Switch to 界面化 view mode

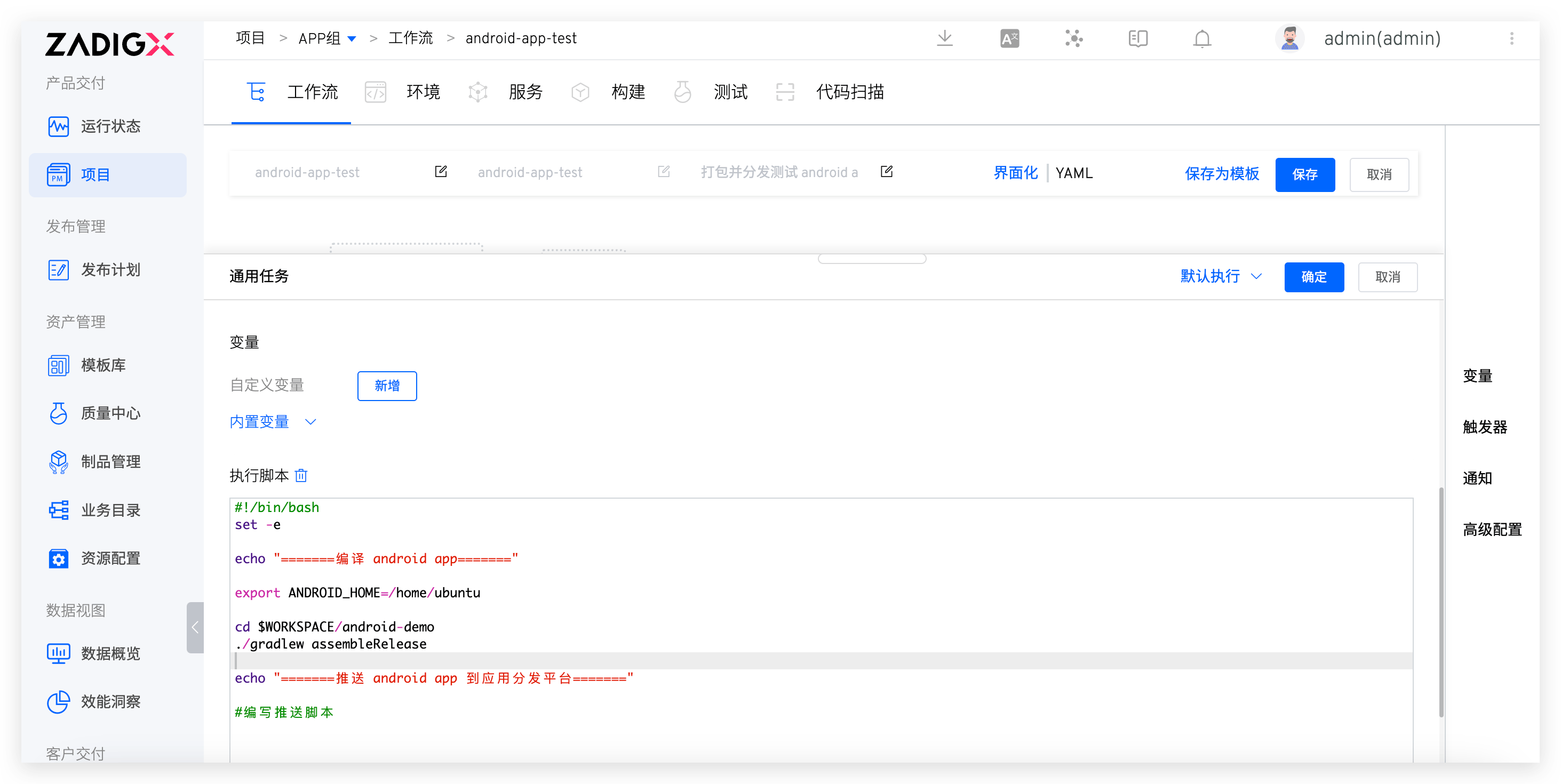1015,173
